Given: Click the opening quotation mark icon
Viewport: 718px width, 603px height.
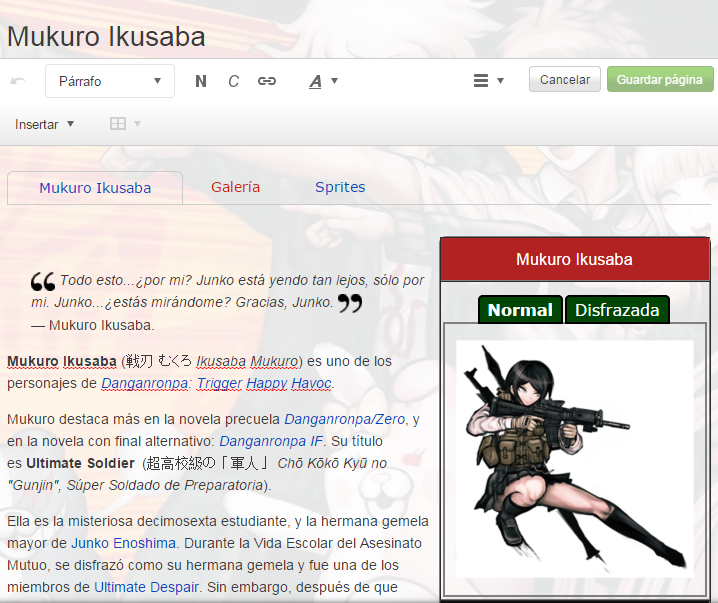Looking at the screenshot, I should point(43,281).
